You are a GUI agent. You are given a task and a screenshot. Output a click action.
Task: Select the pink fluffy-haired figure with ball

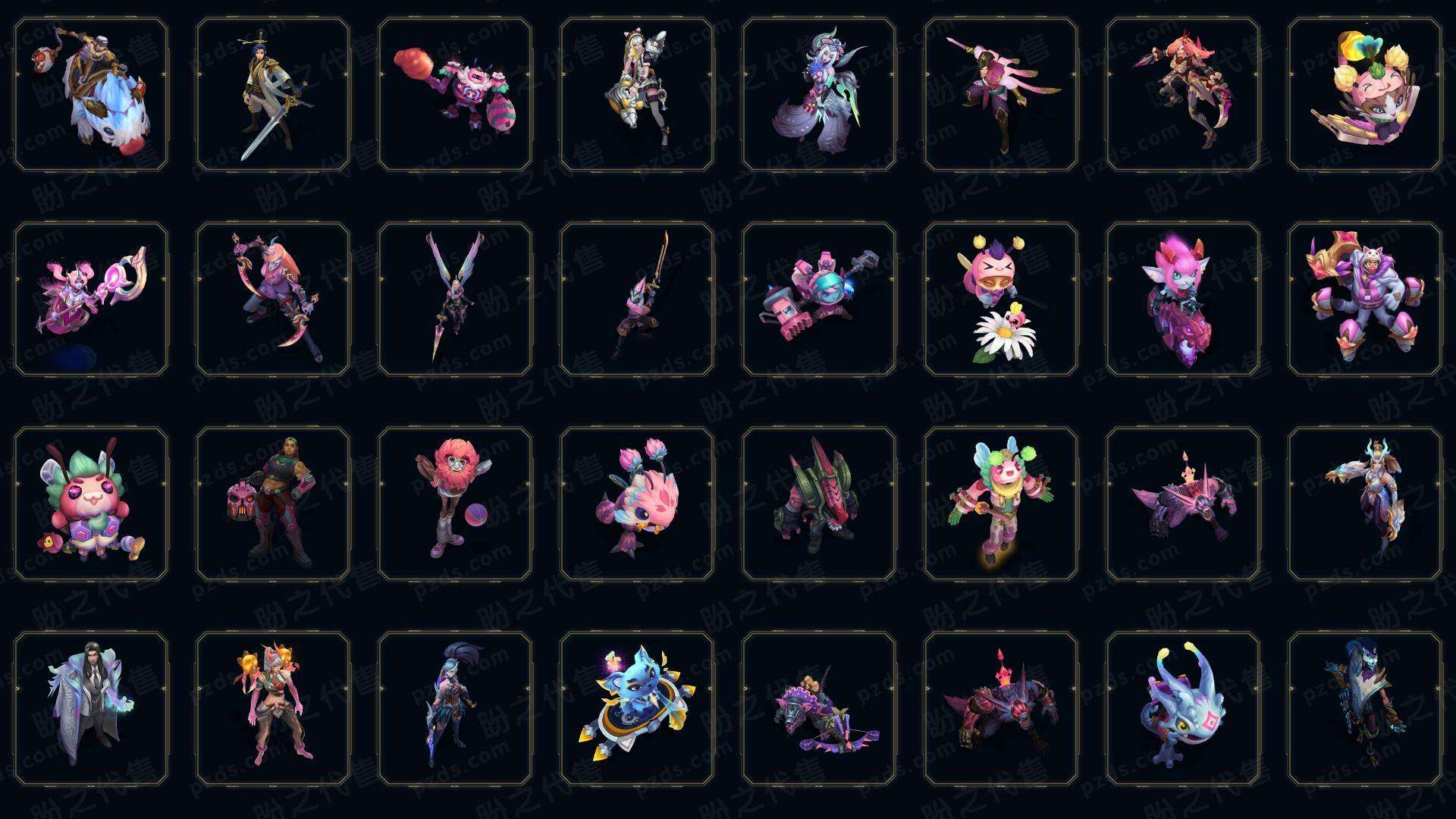click(455, 504)
